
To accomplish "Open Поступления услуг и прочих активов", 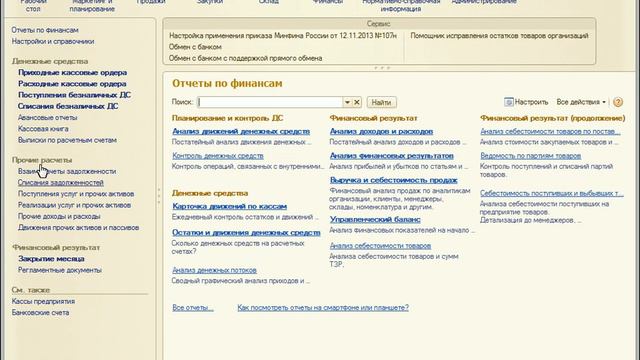I will pos(76,194).
